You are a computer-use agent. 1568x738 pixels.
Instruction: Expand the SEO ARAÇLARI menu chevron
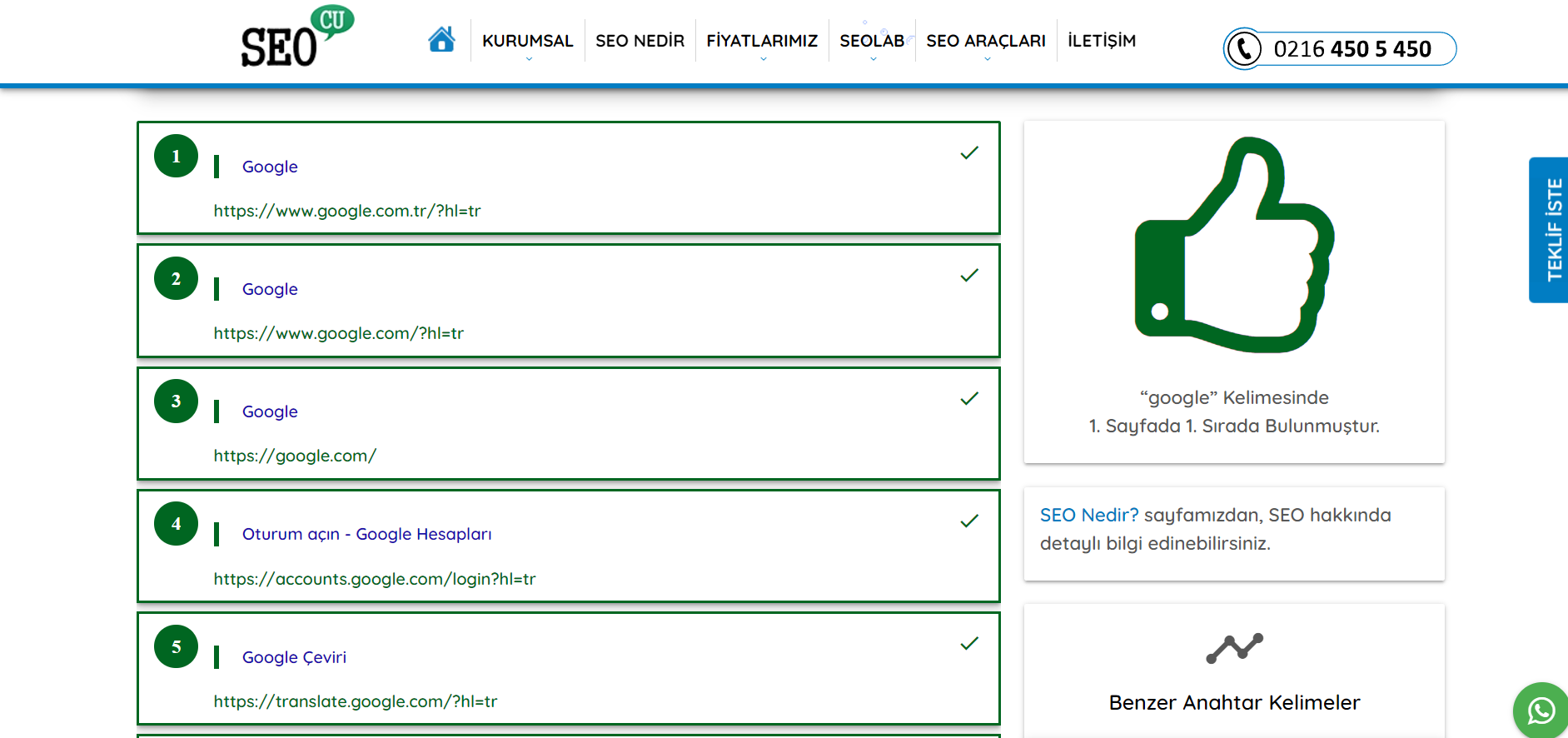[x=987, y=59]
